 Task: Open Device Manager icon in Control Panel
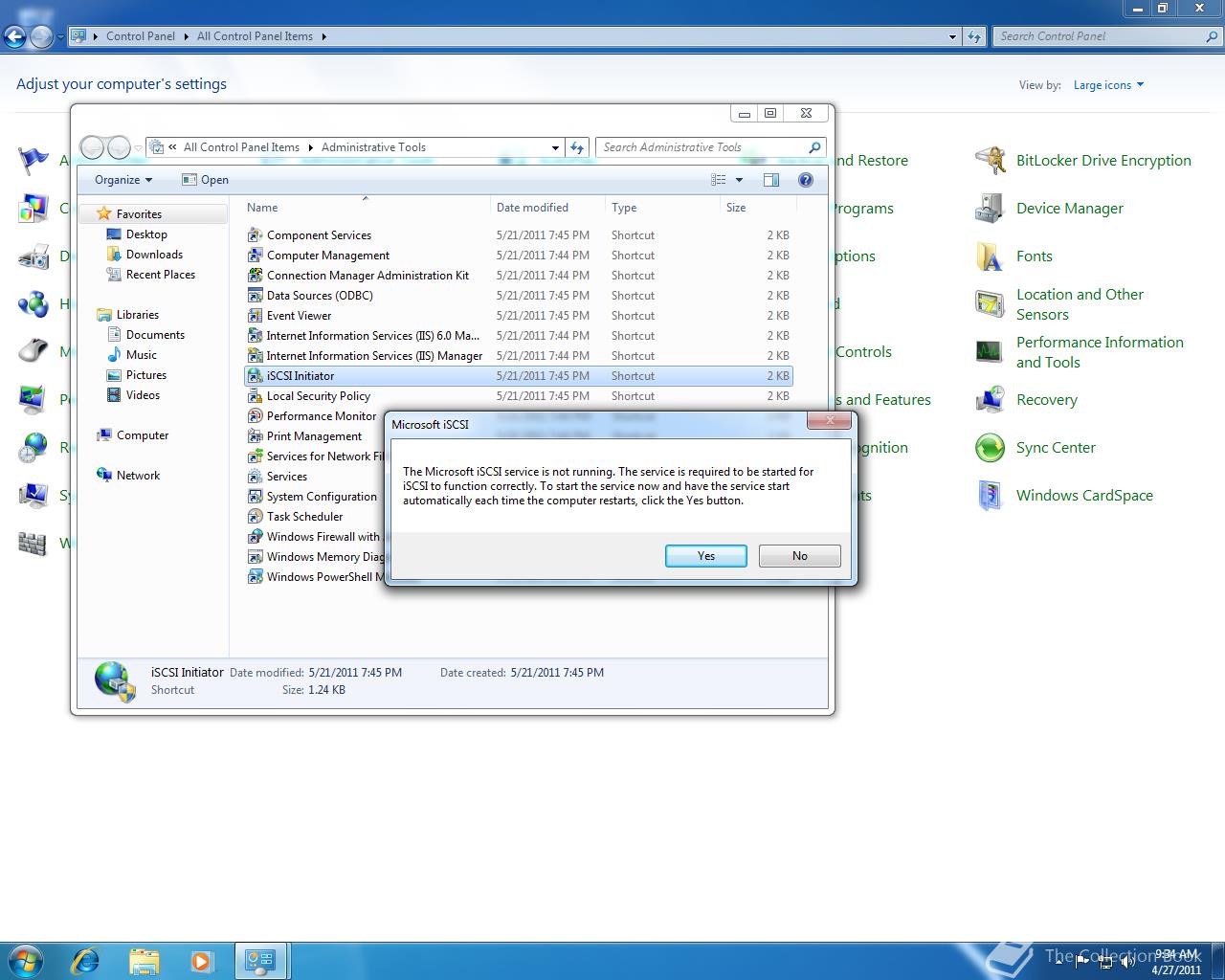pyautogui.click(x=990, y=209)
